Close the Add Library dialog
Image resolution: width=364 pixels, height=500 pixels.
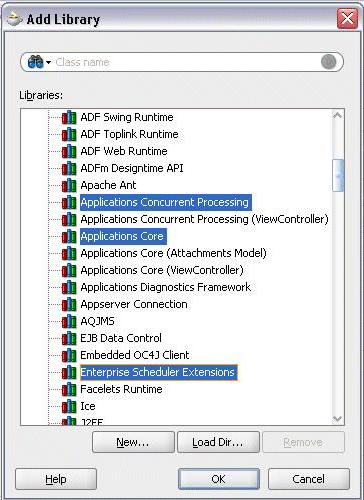click(x=347, y=18)
